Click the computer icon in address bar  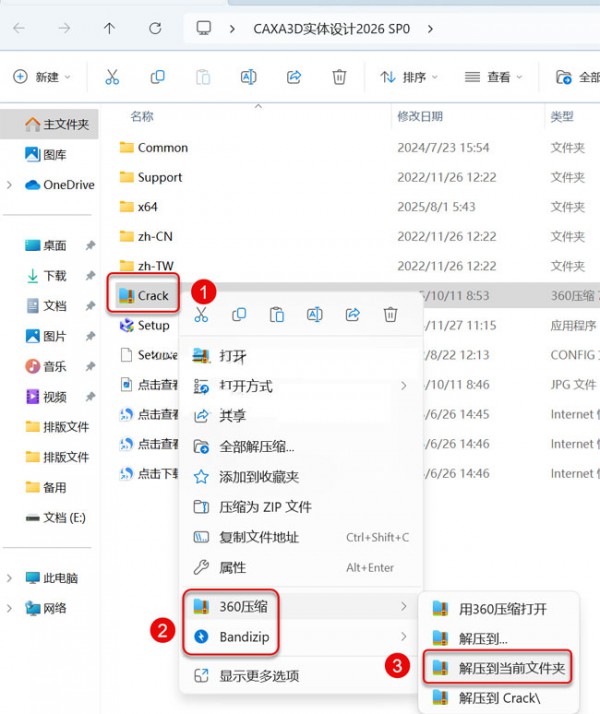tap(203, 28)
